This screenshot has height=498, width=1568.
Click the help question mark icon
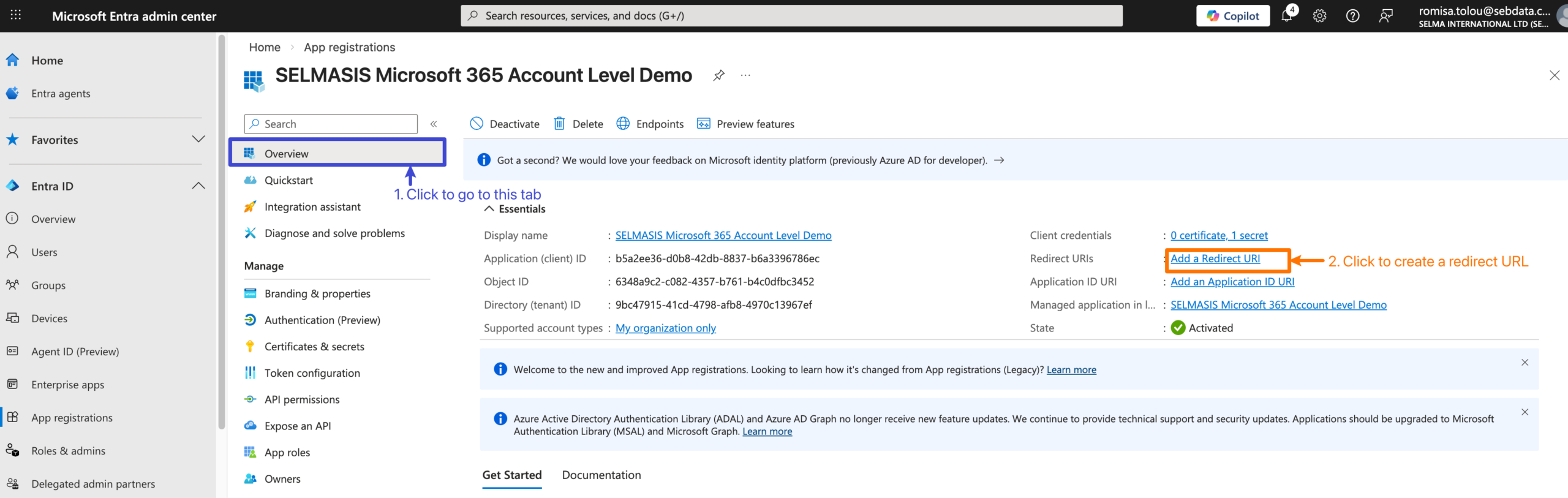pyautogui.click(x=1352, y=16)
